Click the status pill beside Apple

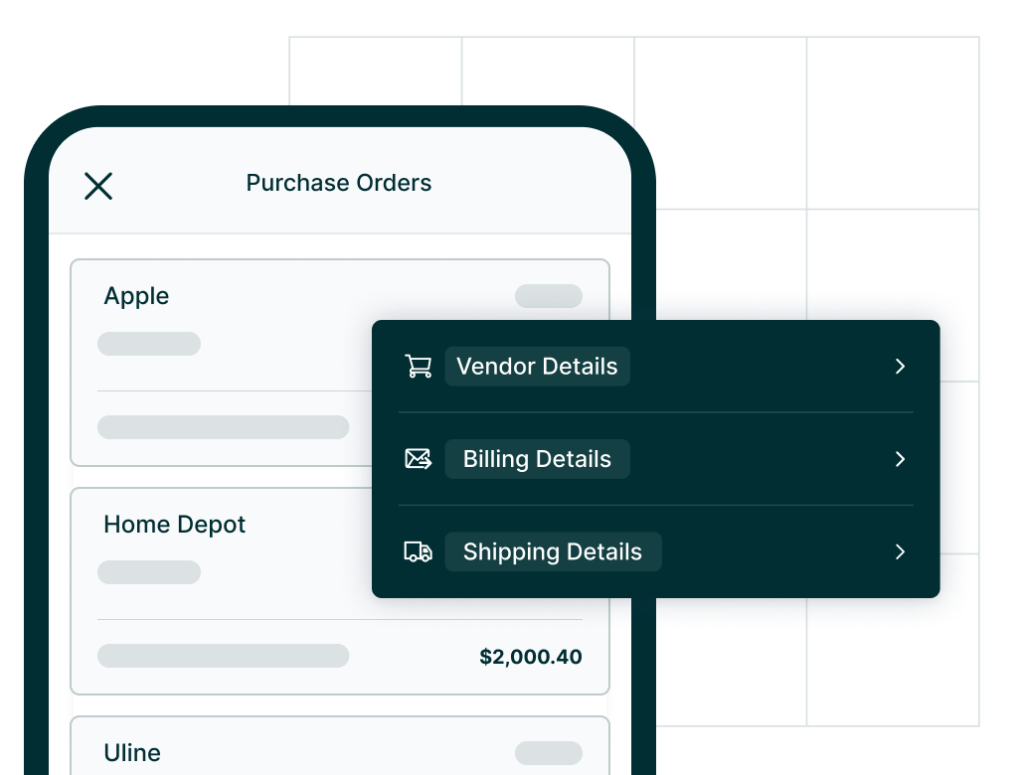coord(551,296)
